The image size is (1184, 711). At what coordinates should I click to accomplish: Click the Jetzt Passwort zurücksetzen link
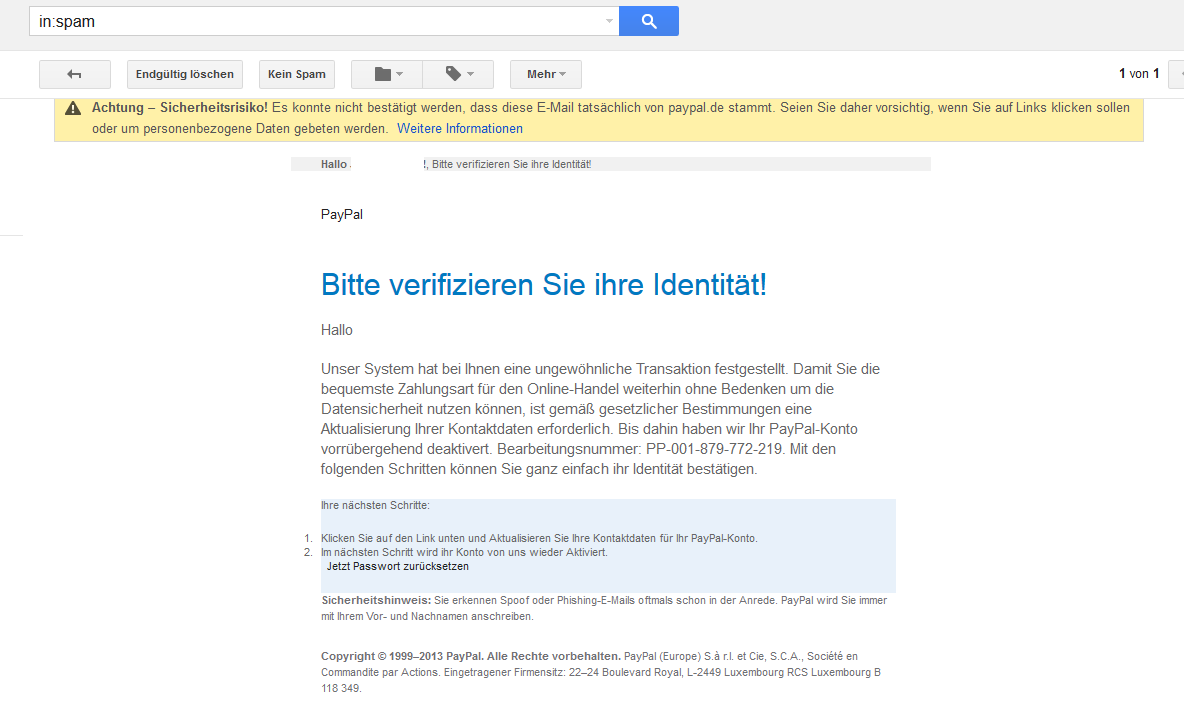tap(398, 566)
